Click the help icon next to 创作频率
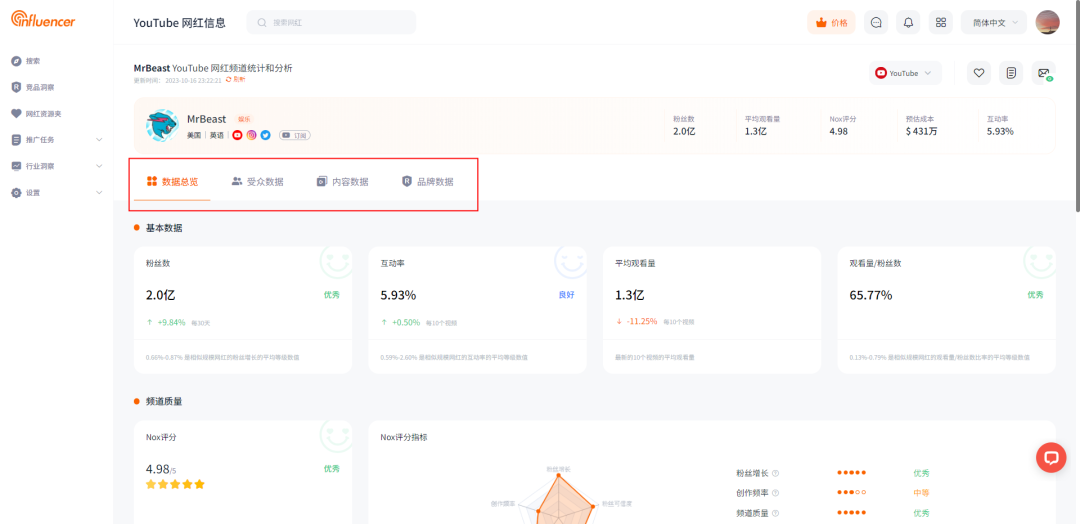This screenshot has height=524, width=1080. click(x=775, y=493)
